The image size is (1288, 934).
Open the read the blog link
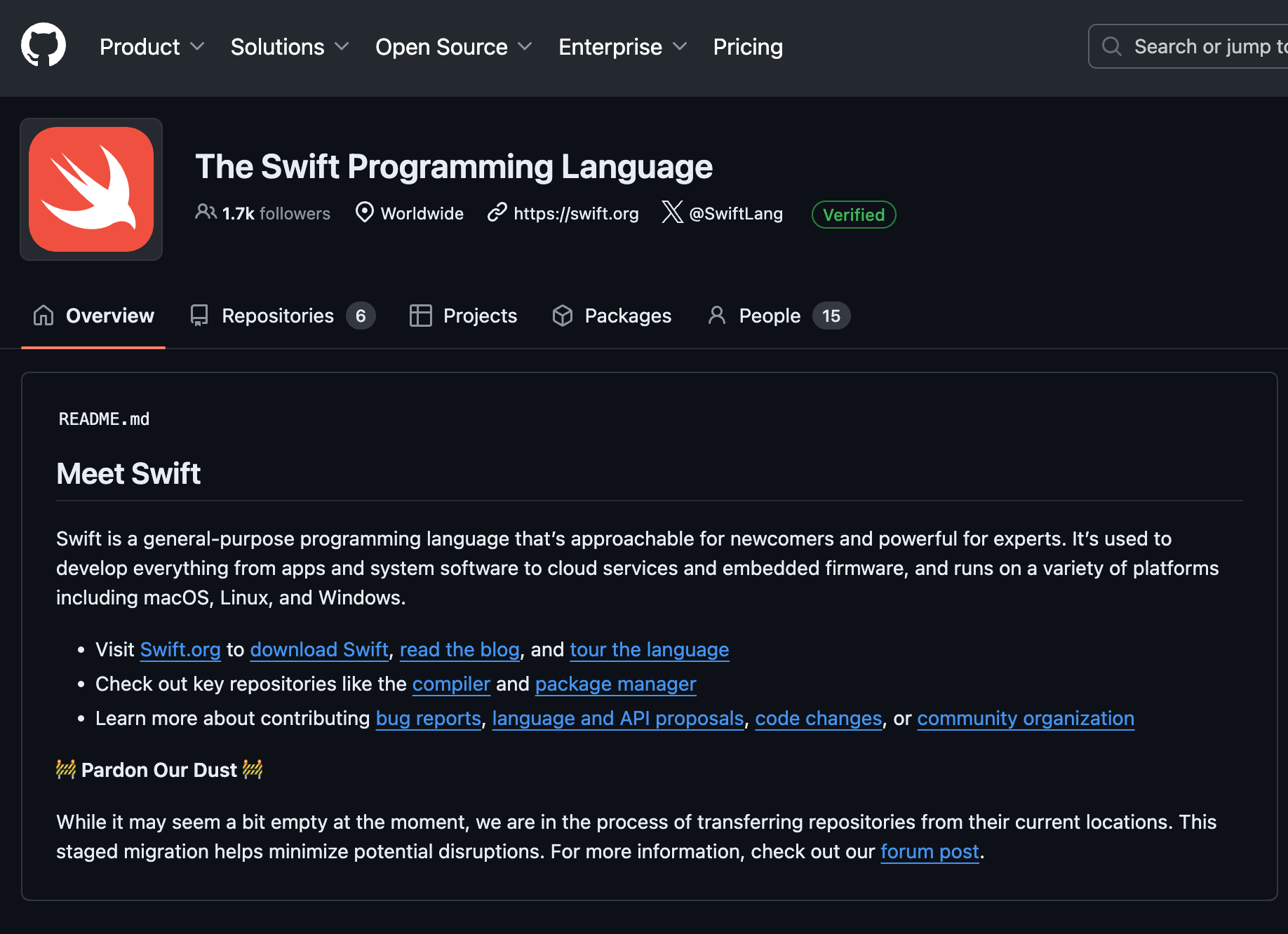tap(459, 649)
